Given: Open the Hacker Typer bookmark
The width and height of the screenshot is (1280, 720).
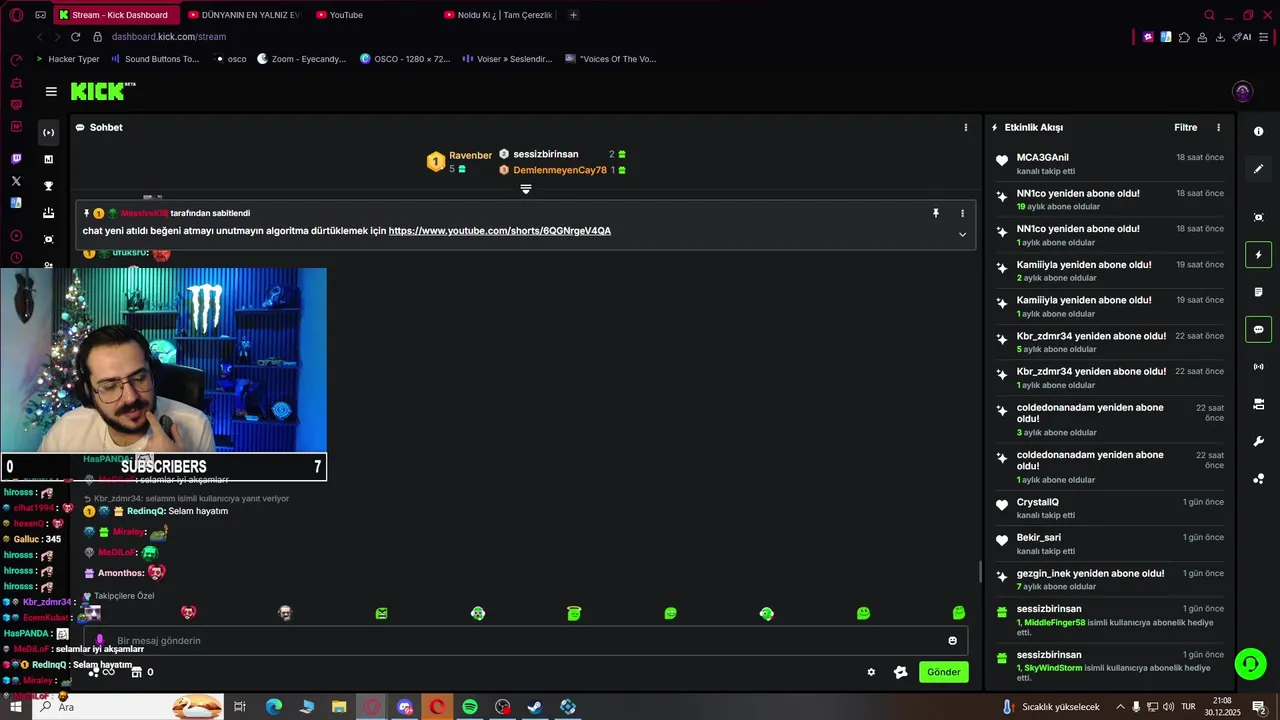Looking at the screenshot, I should (x=67, y=59).
